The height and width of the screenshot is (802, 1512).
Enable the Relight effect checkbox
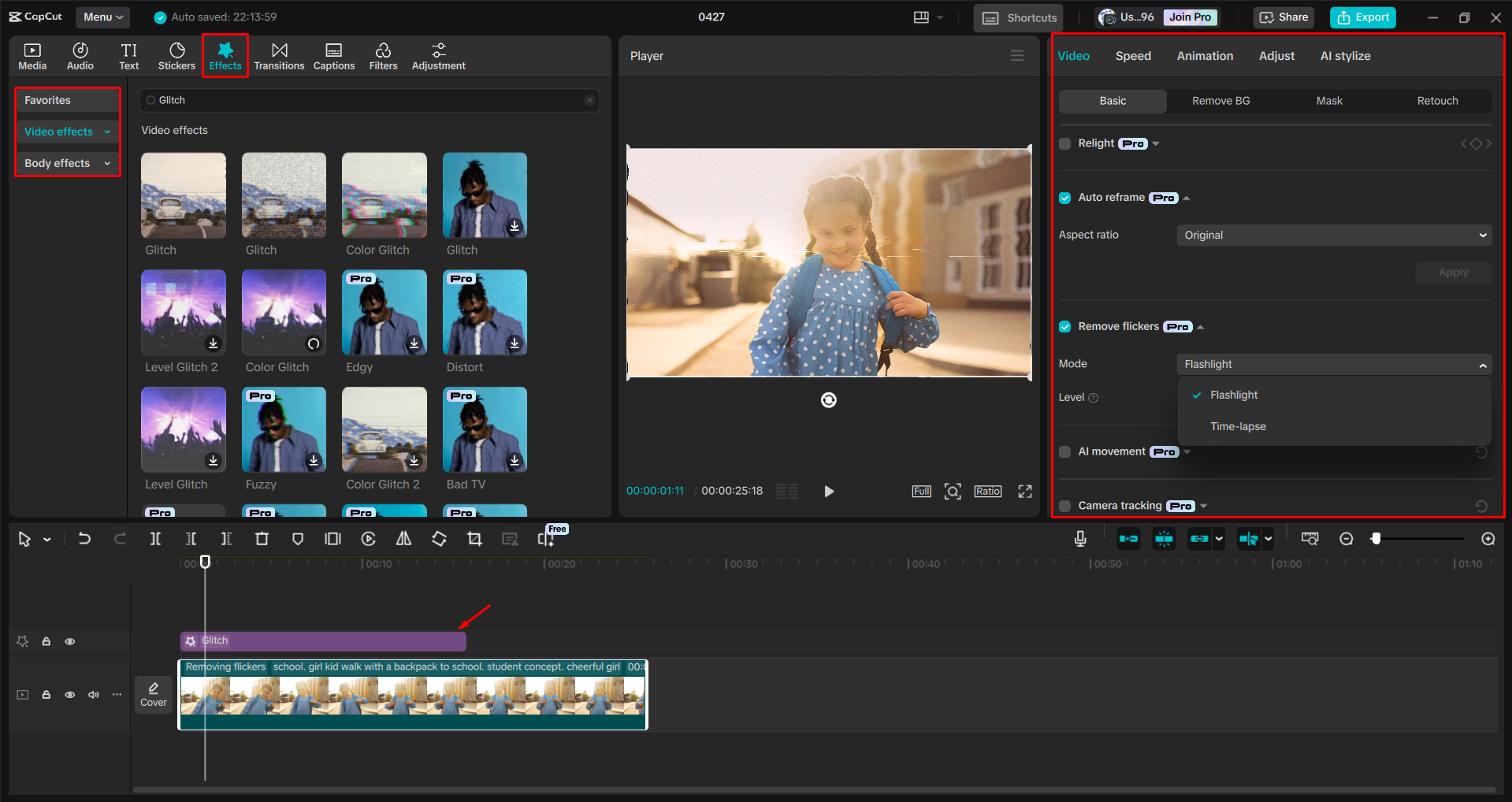click(x=1064, y=143)
